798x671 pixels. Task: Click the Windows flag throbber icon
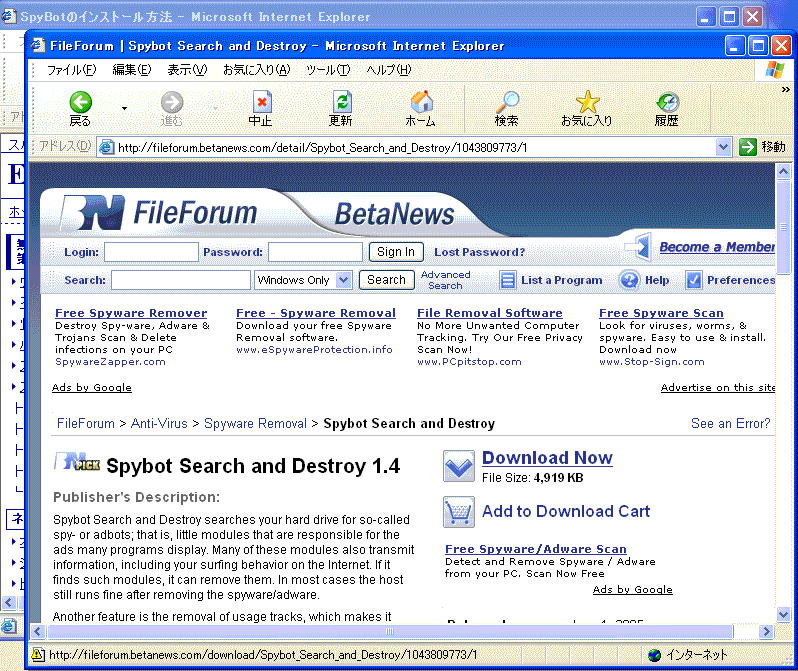point(775,70)
